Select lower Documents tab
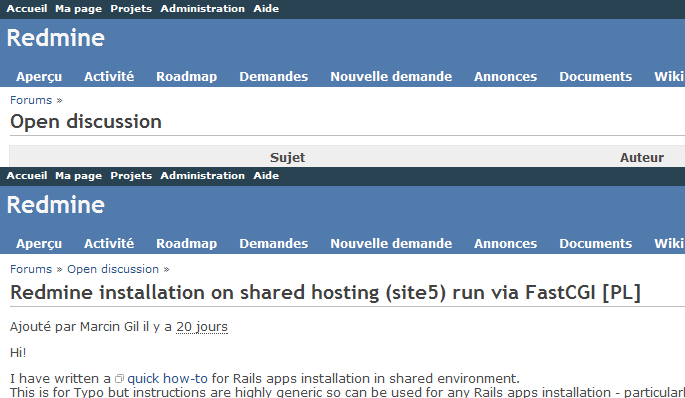This screenshot has width=685, height=398. click(595, 243)
